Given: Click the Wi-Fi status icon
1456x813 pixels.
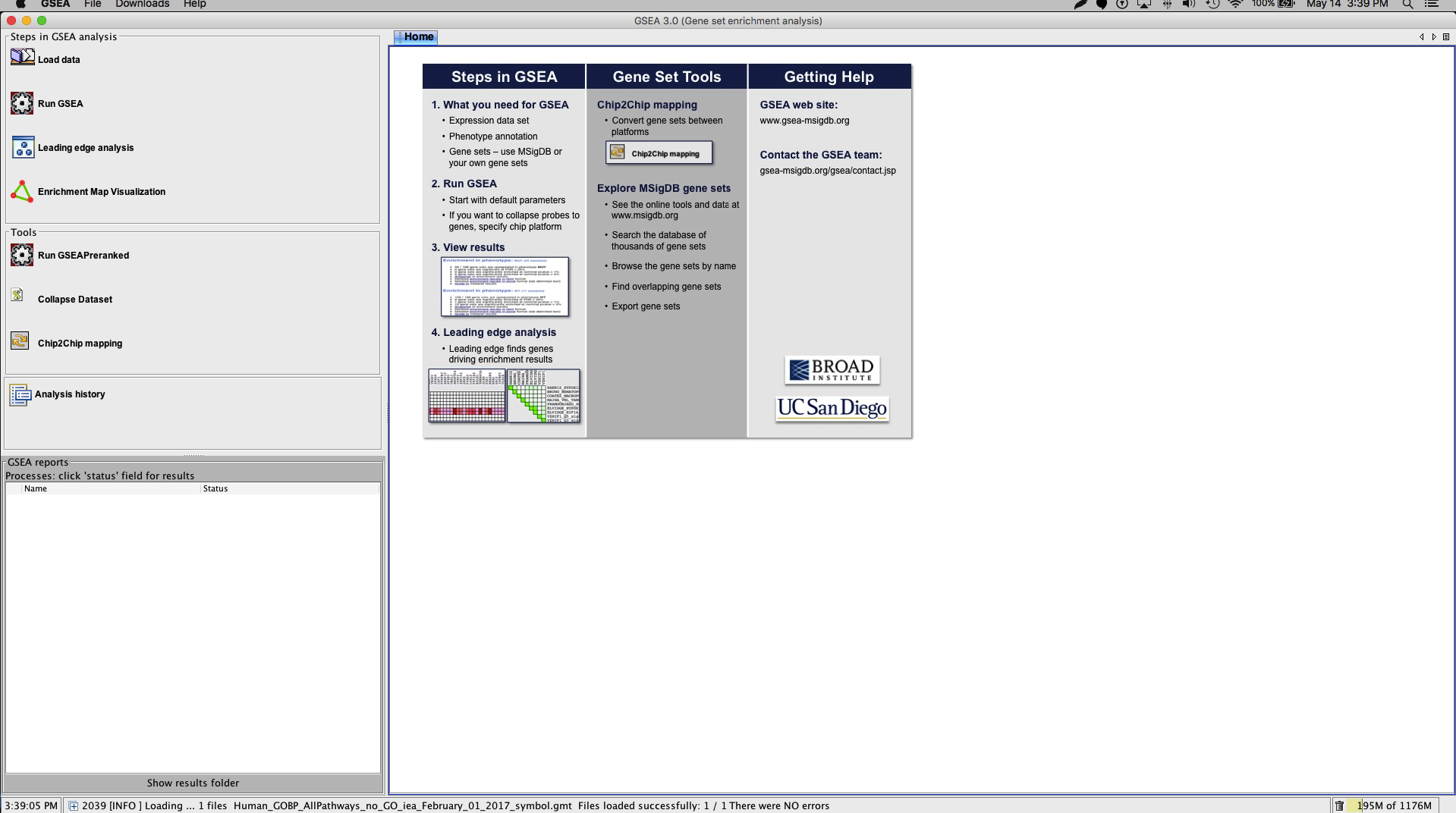Looking at the screenshot, I should [1235, 4].
